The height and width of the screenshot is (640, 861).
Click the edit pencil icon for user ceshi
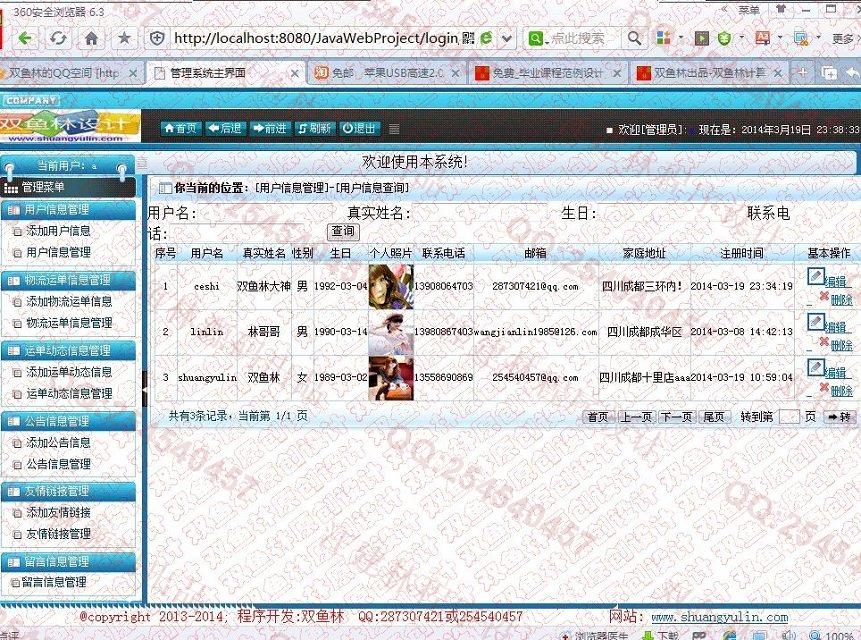[x=815, y=276]
